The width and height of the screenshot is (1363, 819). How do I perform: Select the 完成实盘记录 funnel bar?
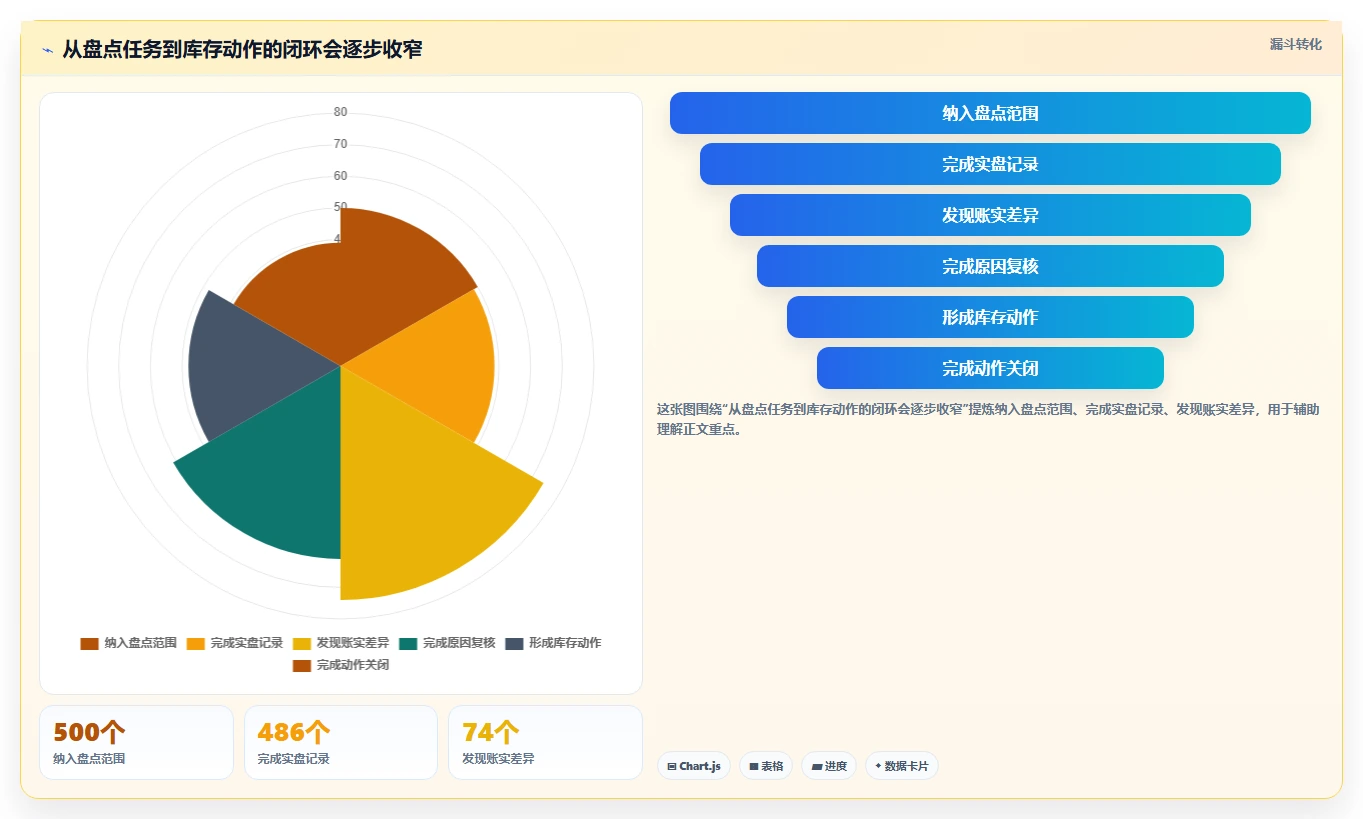pos(990,164)
